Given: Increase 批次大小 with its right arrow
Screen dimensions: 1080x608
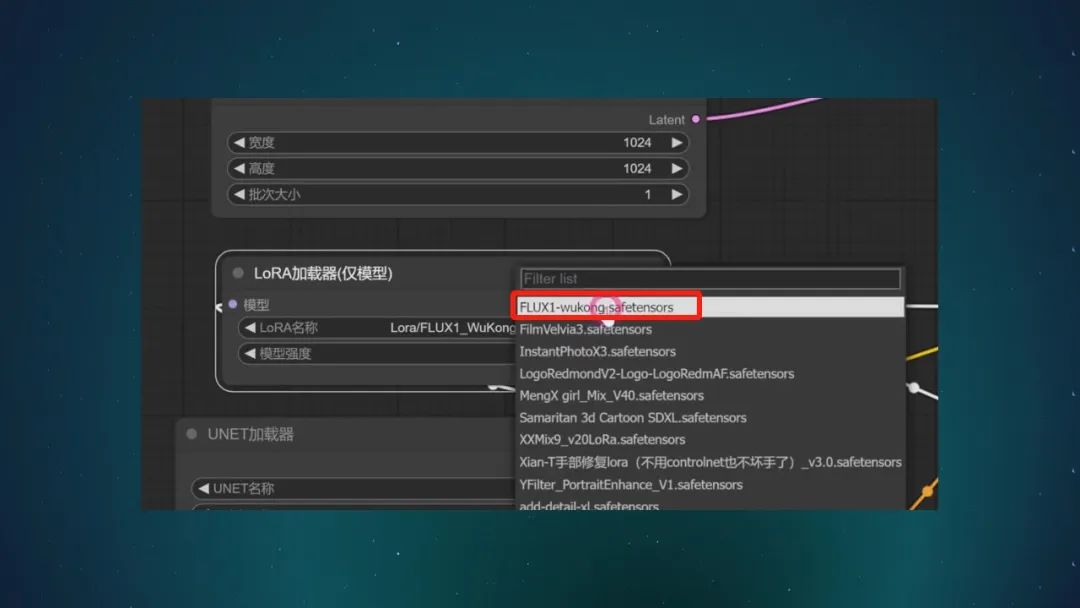Looking at the screenshot, I should tap(677, 195).
